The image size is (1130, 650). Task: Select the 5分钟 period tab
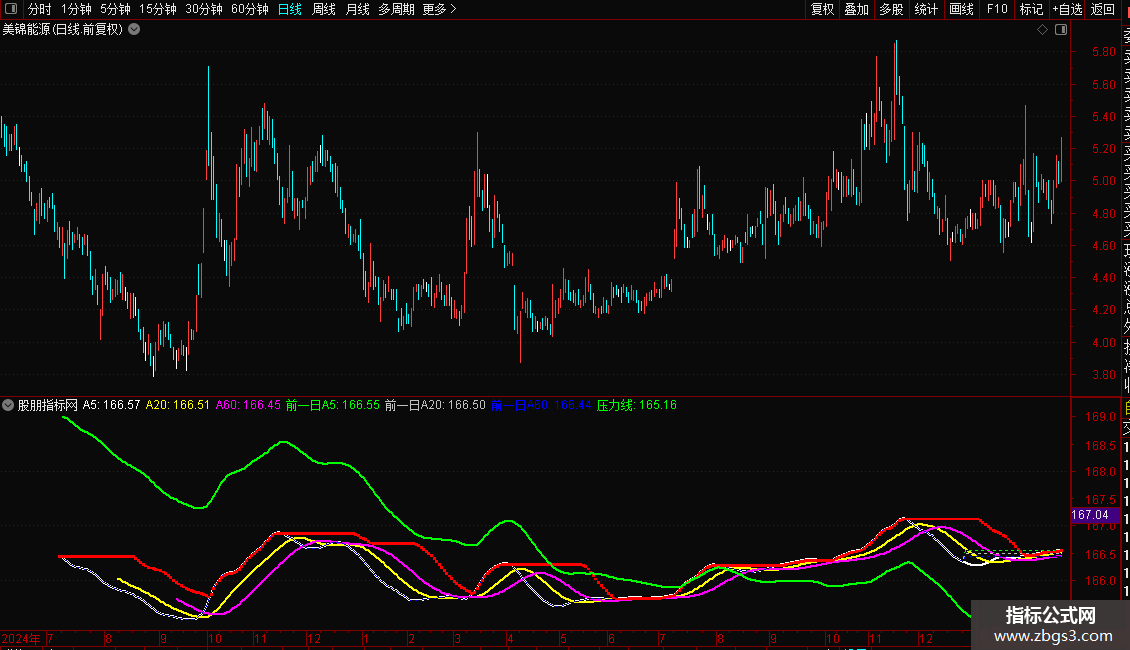coord(115,9)
